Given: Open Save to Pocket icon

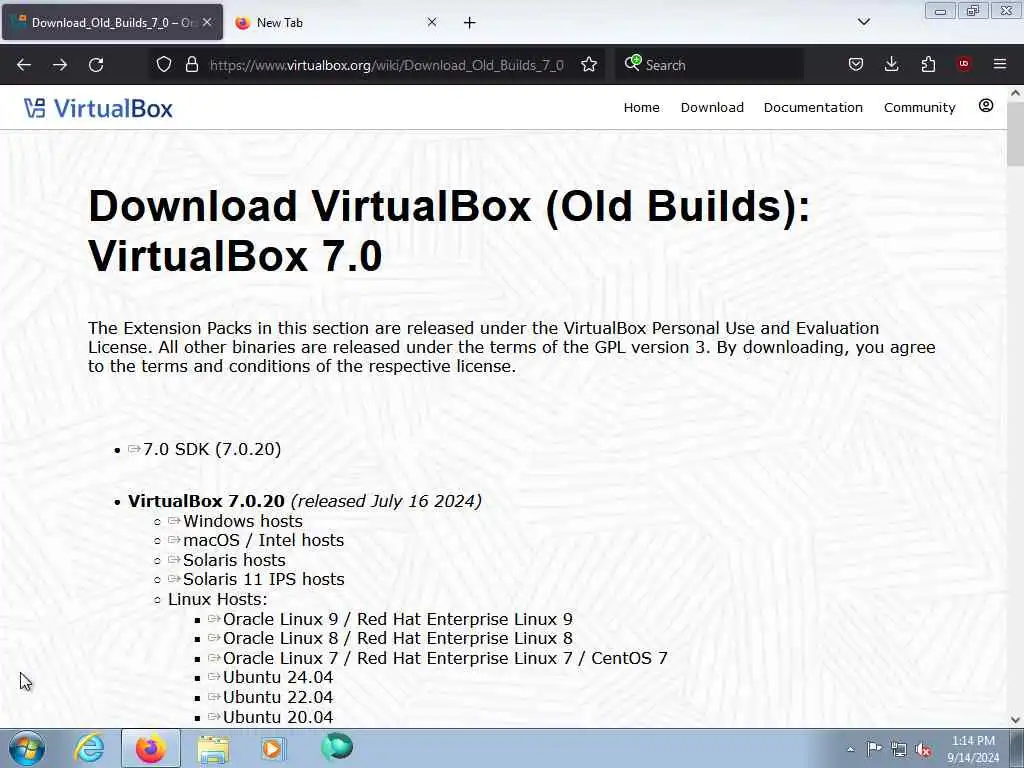Looking at the screenshot, I should coord(856,64).
